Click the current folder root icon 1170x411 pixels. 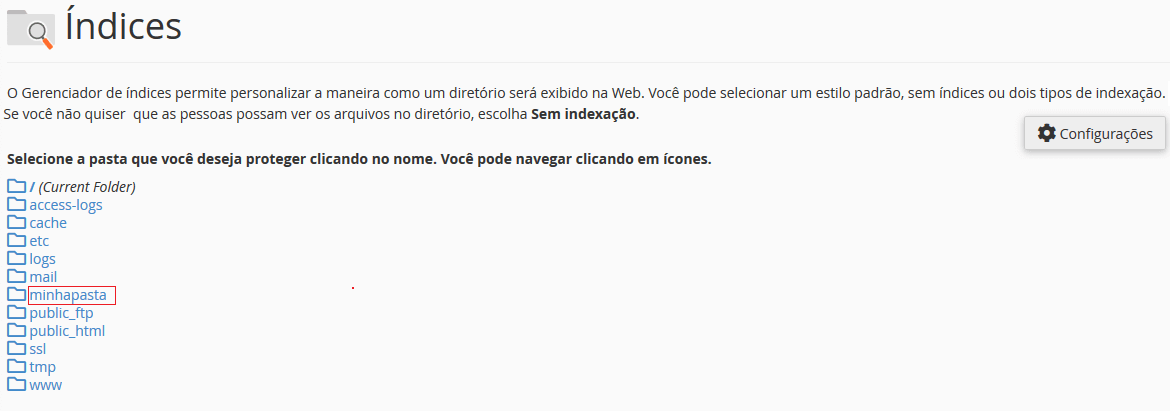tap(16, 186)
